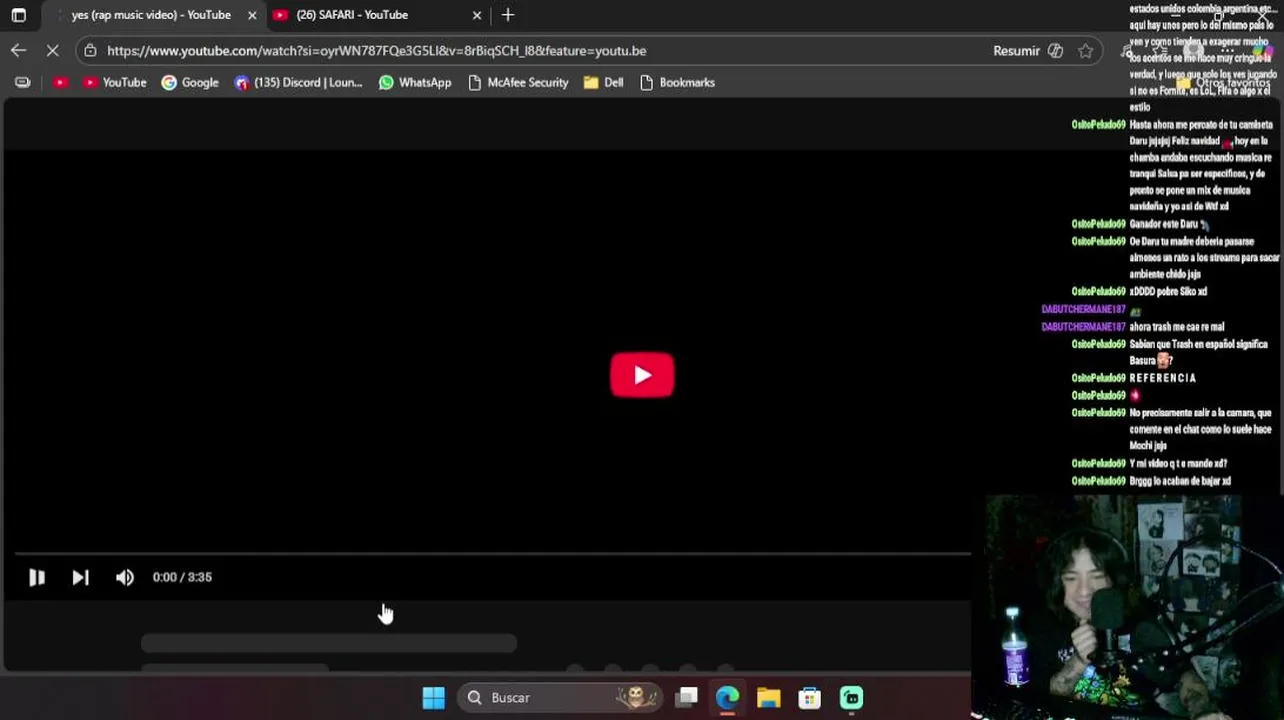Click the first DABUTCHERMANE187 username in chat
1284x720 pixels.
pyautogui.click(x=1083, y=310)
